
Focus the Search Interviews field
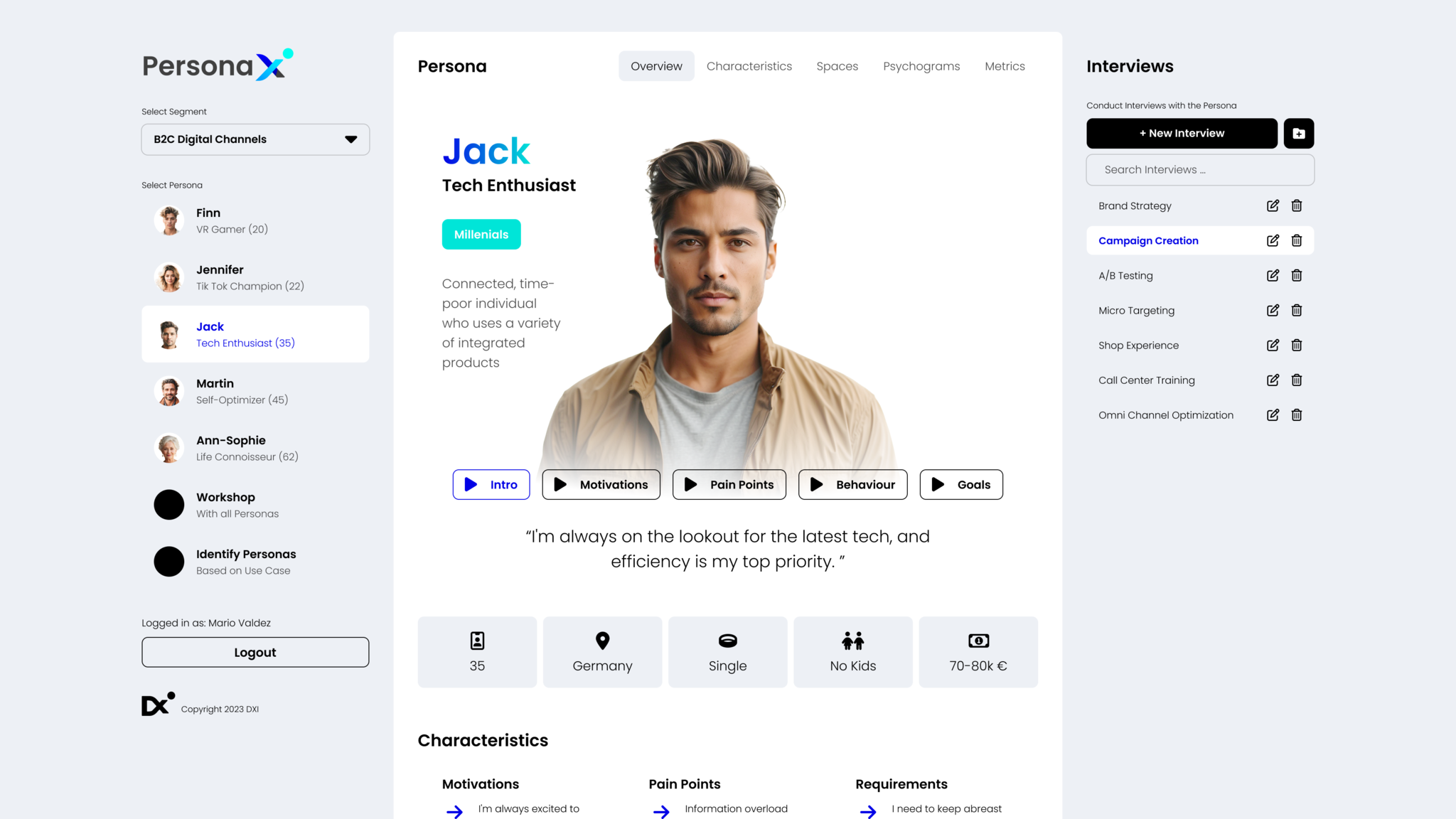pyautogui.click(x=1200, y=170)
